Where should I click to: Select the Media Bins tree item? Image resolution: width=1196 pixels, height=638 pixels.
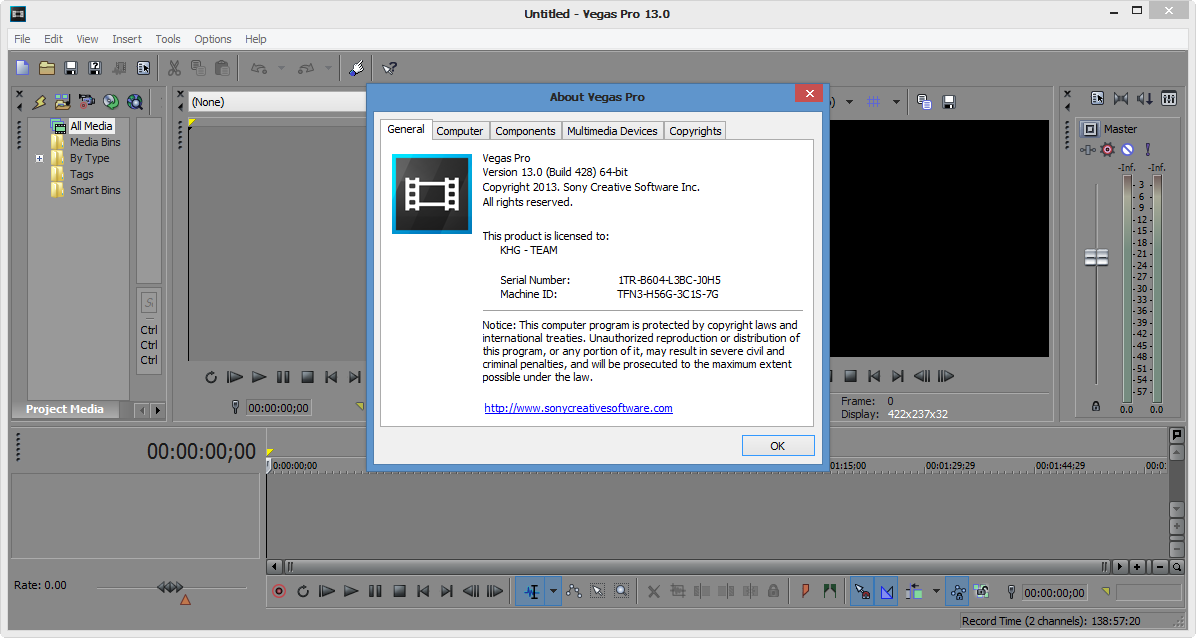pyautogui.click(x=95, y=142)
